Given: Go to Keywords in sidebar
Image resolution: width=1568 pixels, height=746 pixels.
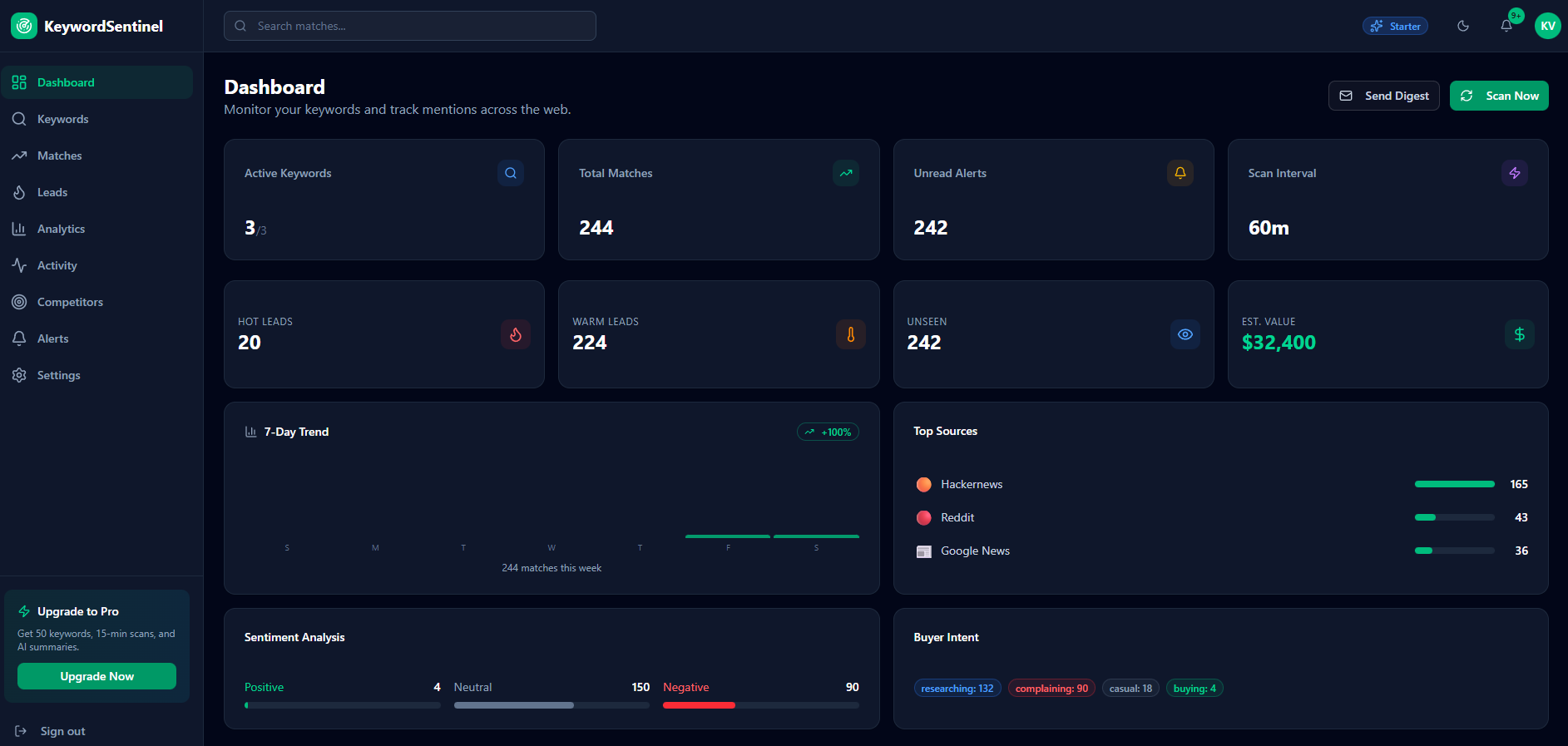Looking at the screenshot, I should (x=96, y=119).
